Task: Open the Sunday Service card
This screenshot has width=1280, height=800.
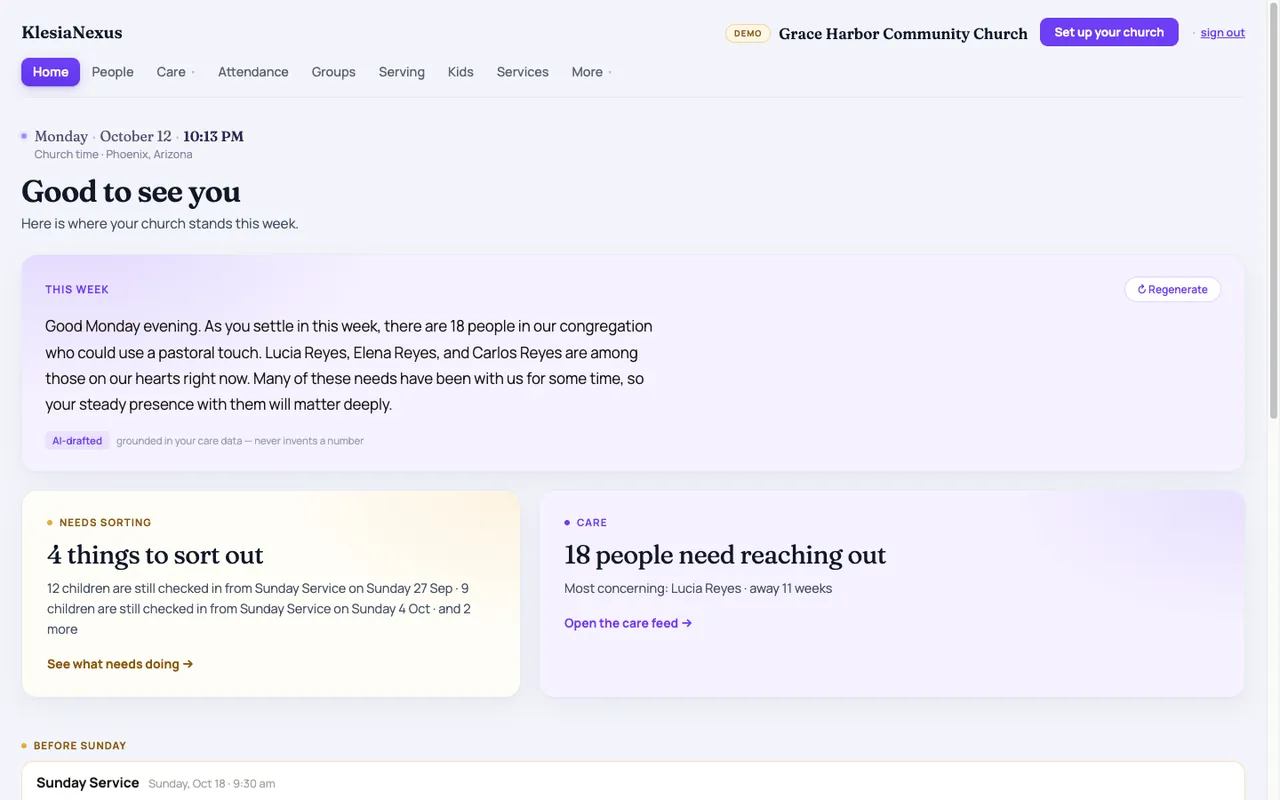Action: click(633, 782)
